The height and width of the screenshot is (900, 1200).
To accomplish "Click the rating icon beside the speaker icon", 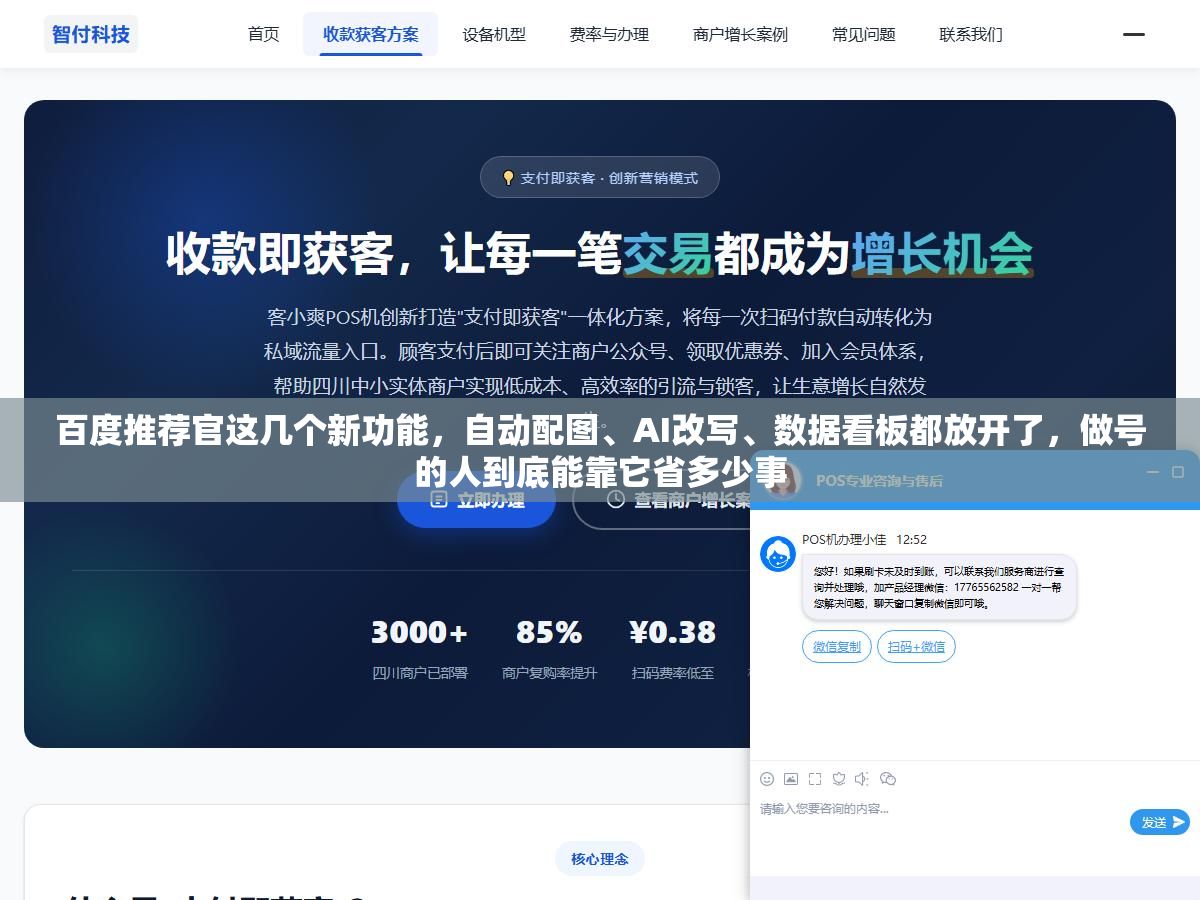I will click(x=839, y=779).
